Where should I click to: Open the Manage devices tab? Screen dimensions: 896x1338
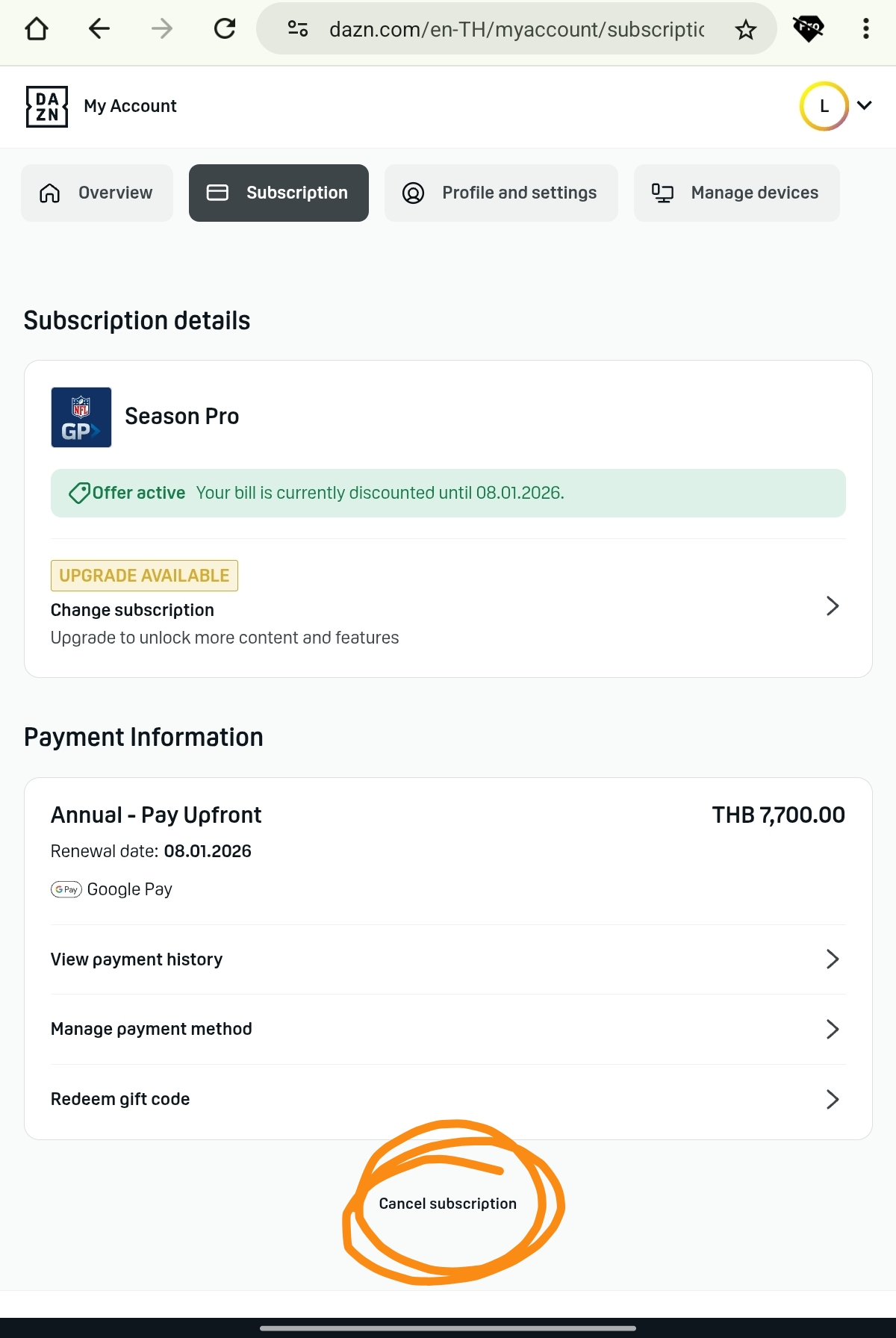[736, 193]
